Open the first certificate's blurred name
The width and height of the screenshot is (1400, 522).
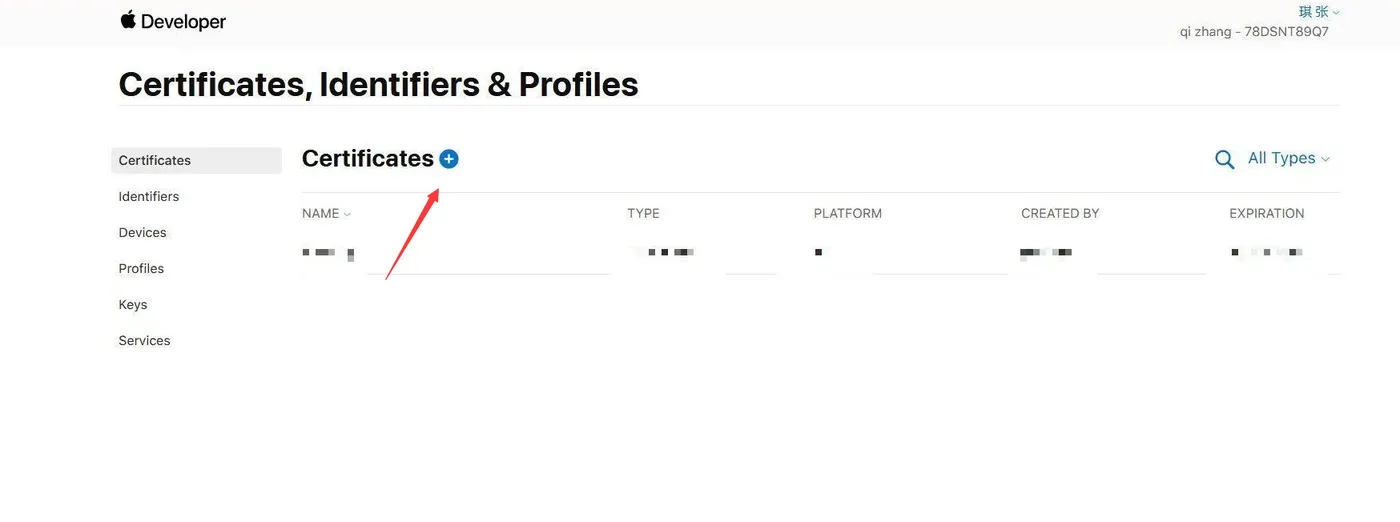pyautogui.click(x=328, y=253)
